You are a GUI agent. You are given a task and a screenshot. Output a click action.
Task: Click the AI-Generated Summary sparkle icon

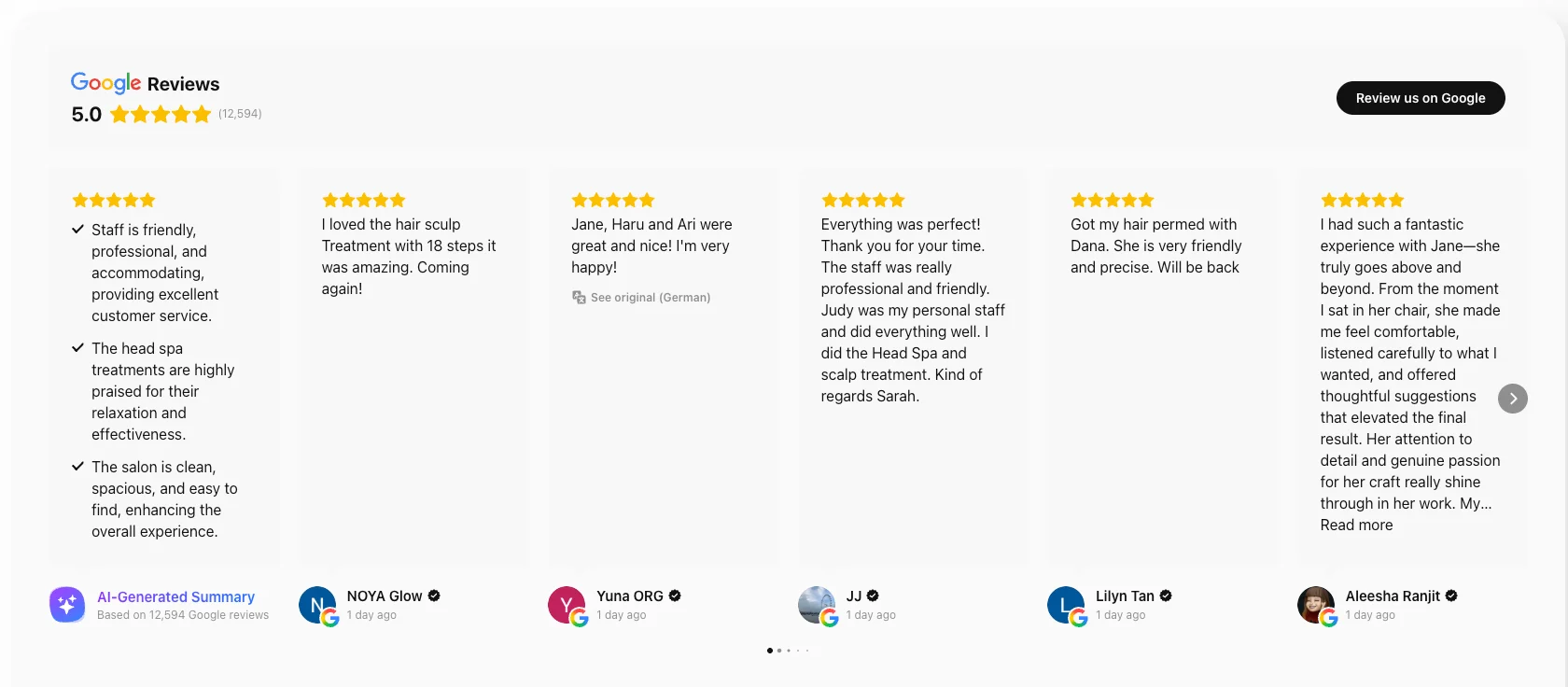(x=67, y=605)
